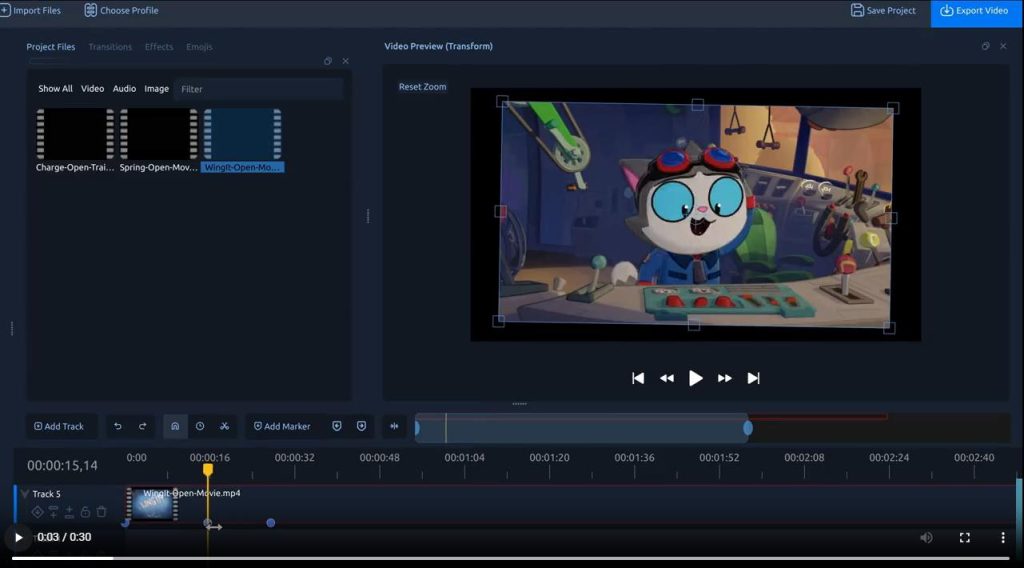Collapse Track 5 with its arrow
Viewport: 1024px width, 568px height.
[24, 494]
